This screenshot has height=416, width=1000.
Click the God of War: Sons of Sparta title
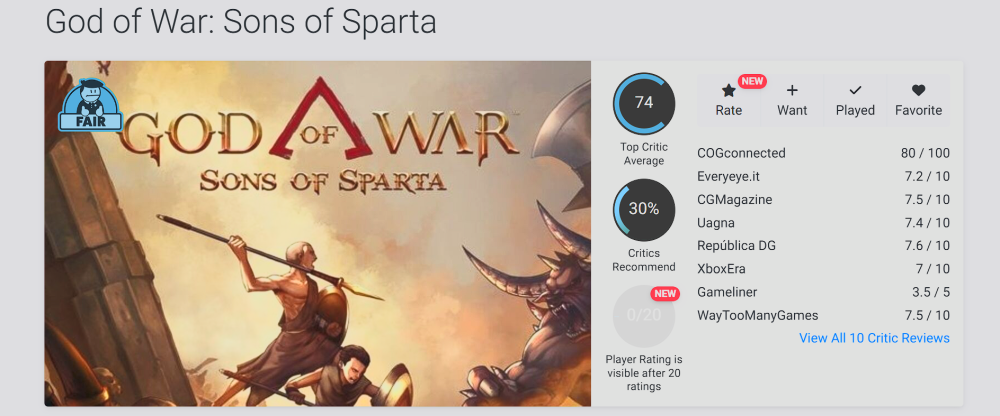[241, 22]
